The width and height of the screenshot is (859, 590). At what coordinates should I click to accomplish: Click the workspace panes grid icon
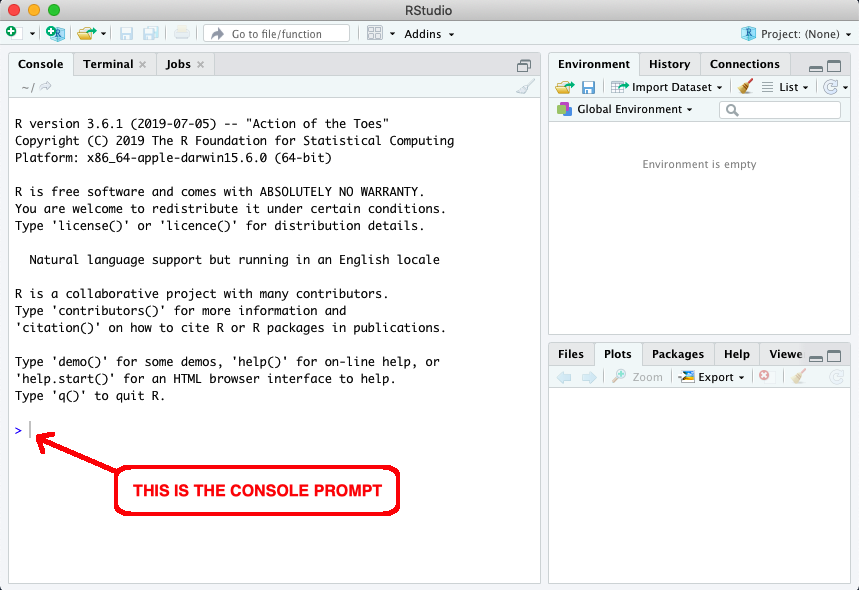pyautogui.click(x=375, y=33)
